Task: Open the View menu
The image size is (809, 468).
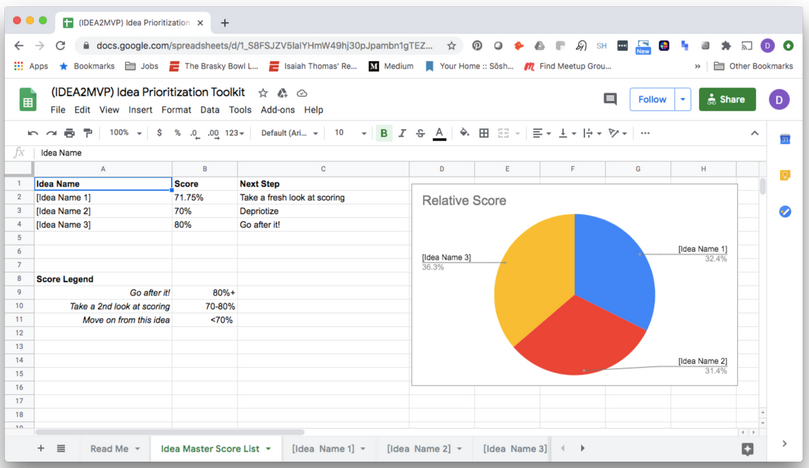Action: (x=109, y=110)
